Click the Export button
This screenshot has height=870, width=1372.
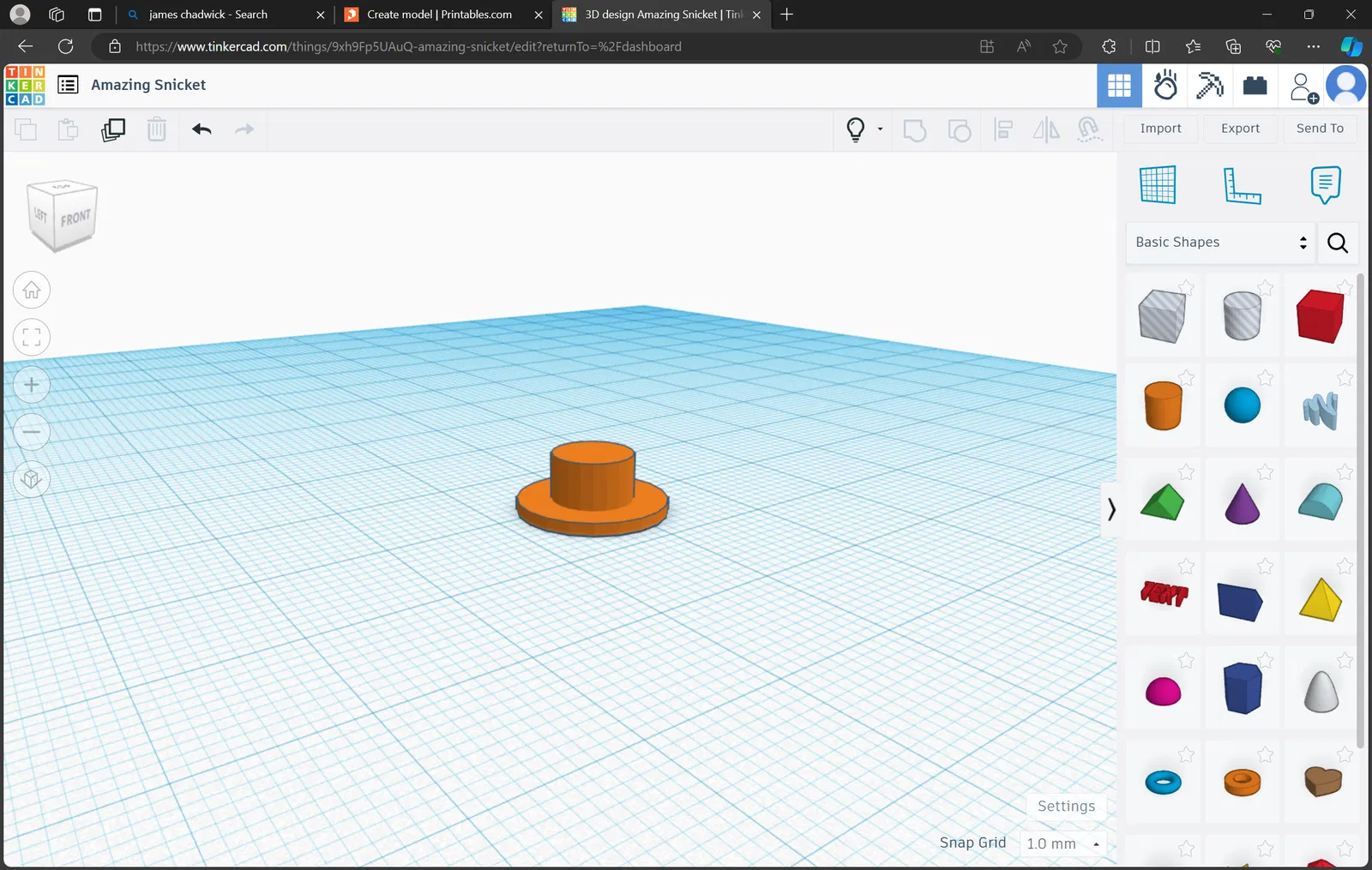tap(1240, 129)
